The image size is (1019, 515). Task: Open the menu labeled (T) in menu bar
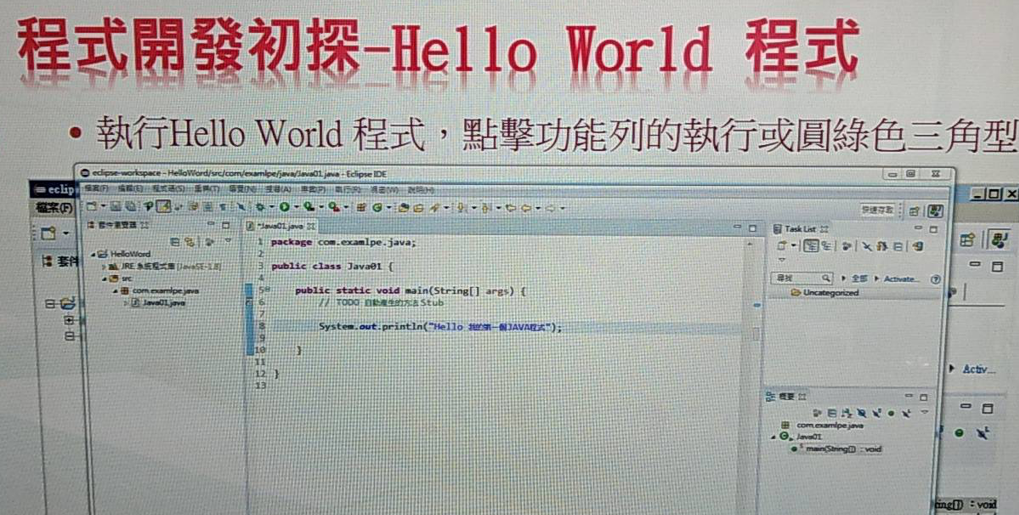pos(206,189)
